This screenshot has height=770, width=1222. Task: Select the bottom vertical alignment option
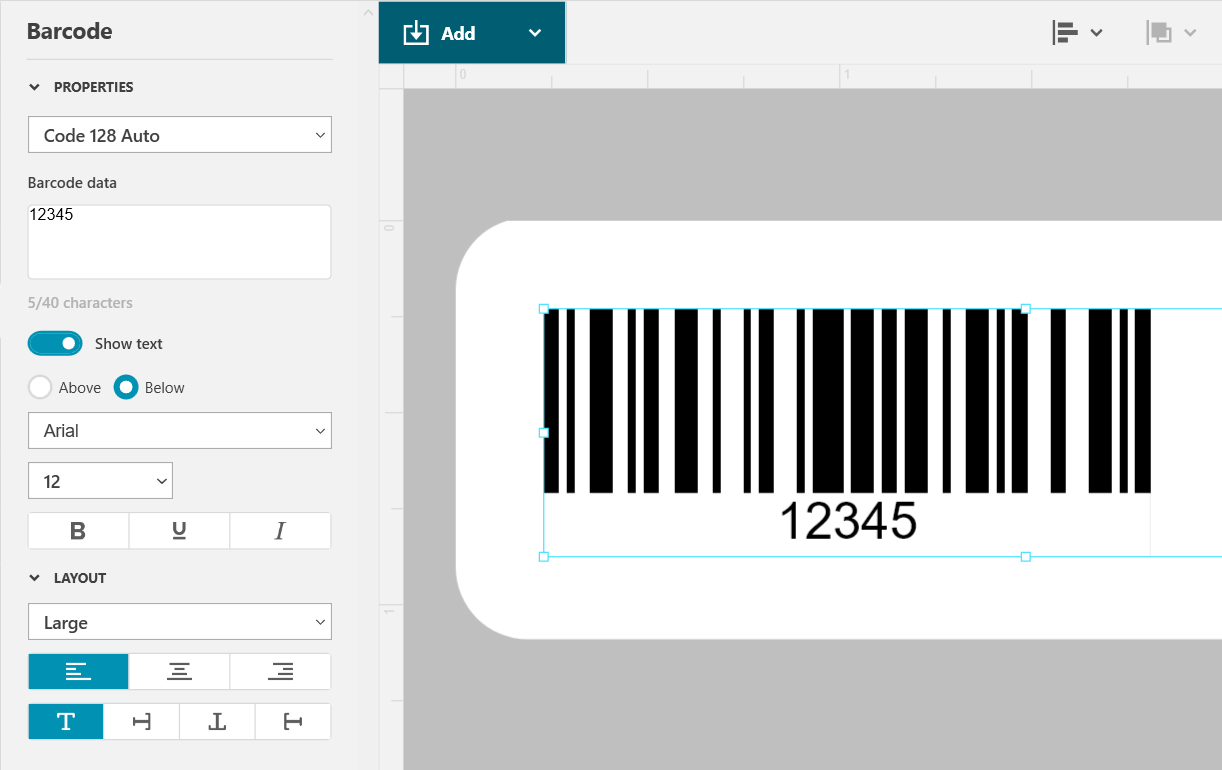click(x=217, y=722)
